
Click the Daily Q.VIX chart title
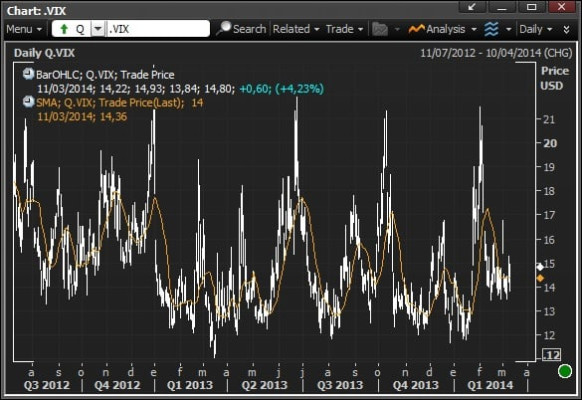(44, 53)
